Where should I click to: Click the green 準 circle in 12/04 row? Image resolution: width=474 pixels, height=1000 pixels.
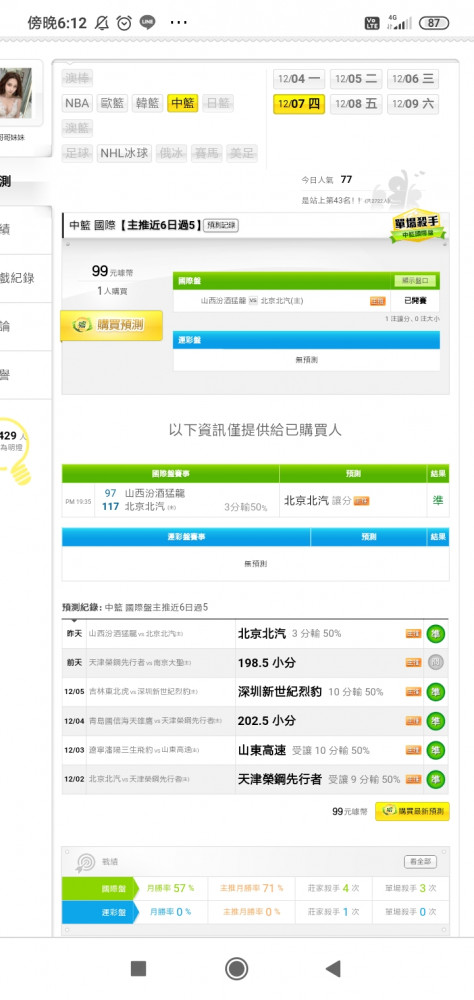pyautogui.click(x=436, y=721)
